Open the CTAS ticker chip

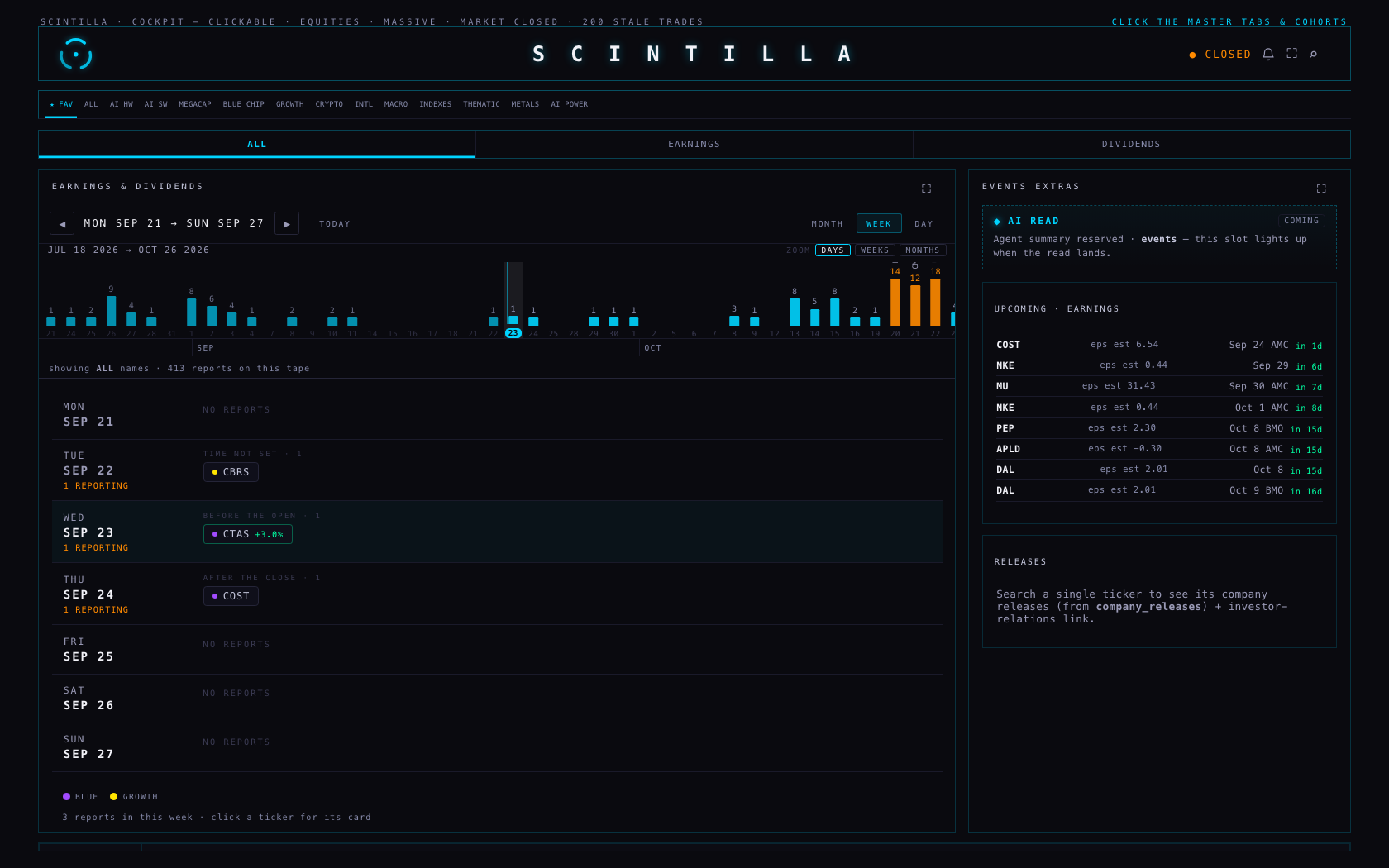coord(248,534)
